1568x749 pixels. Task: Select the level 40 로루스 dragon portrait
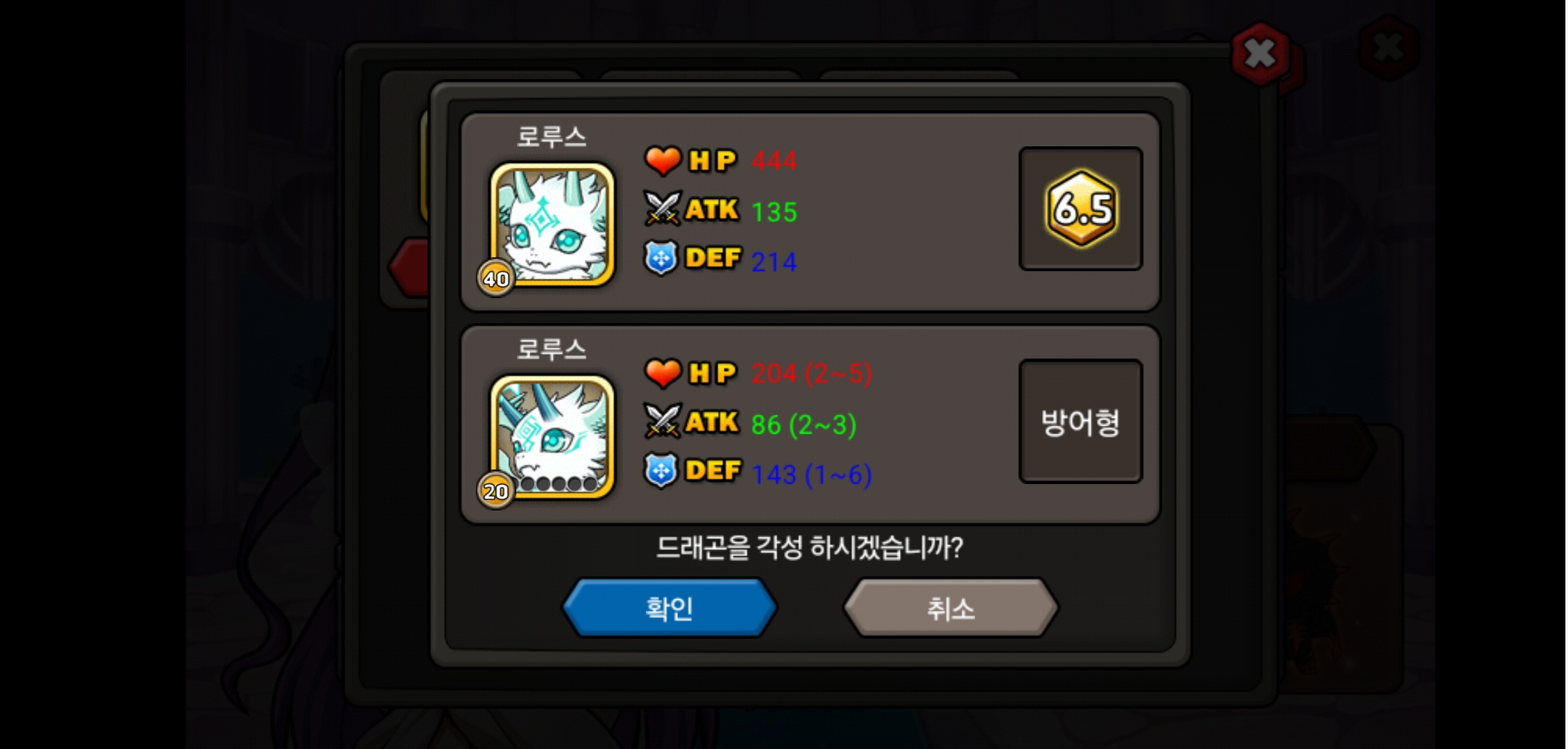tap(552, 225)
